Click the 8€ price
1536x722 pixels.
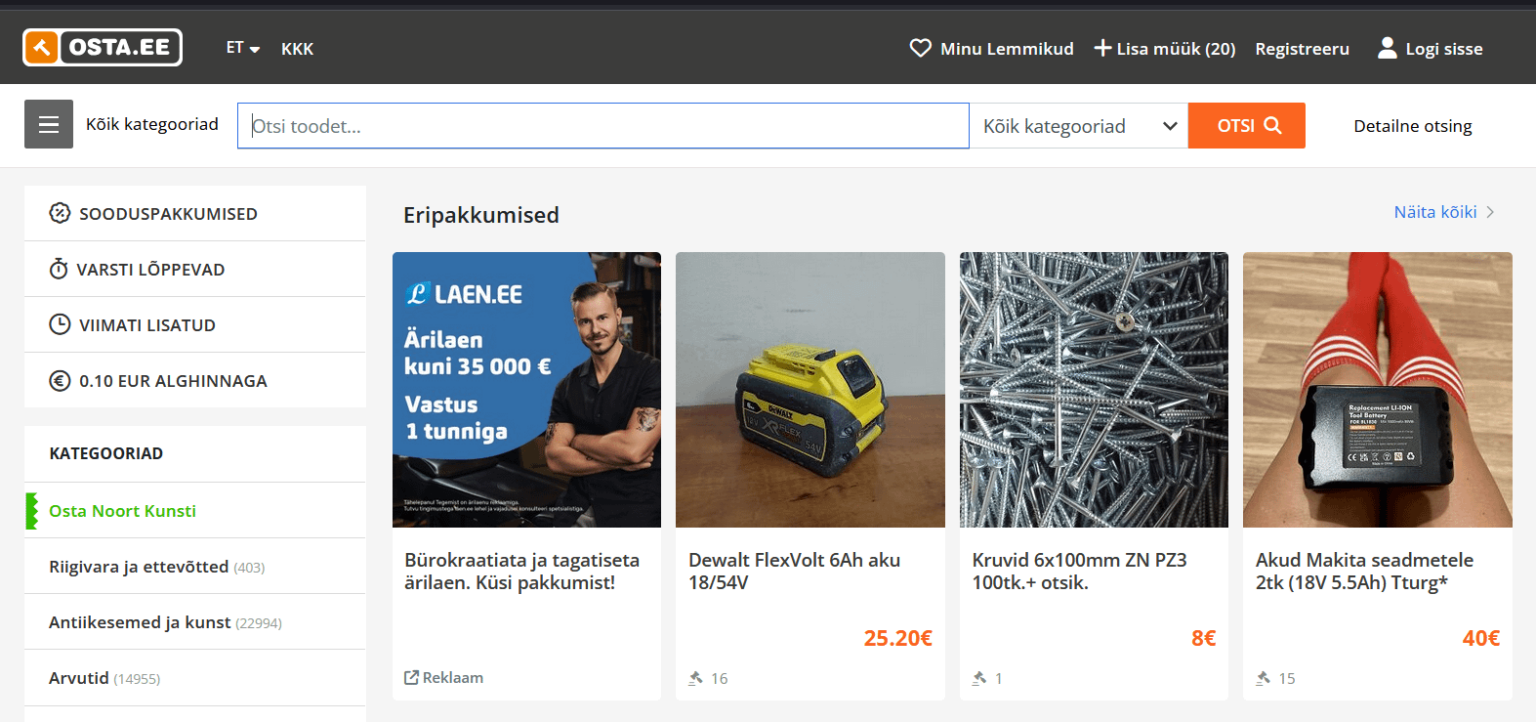click(x=1204, y=638)
